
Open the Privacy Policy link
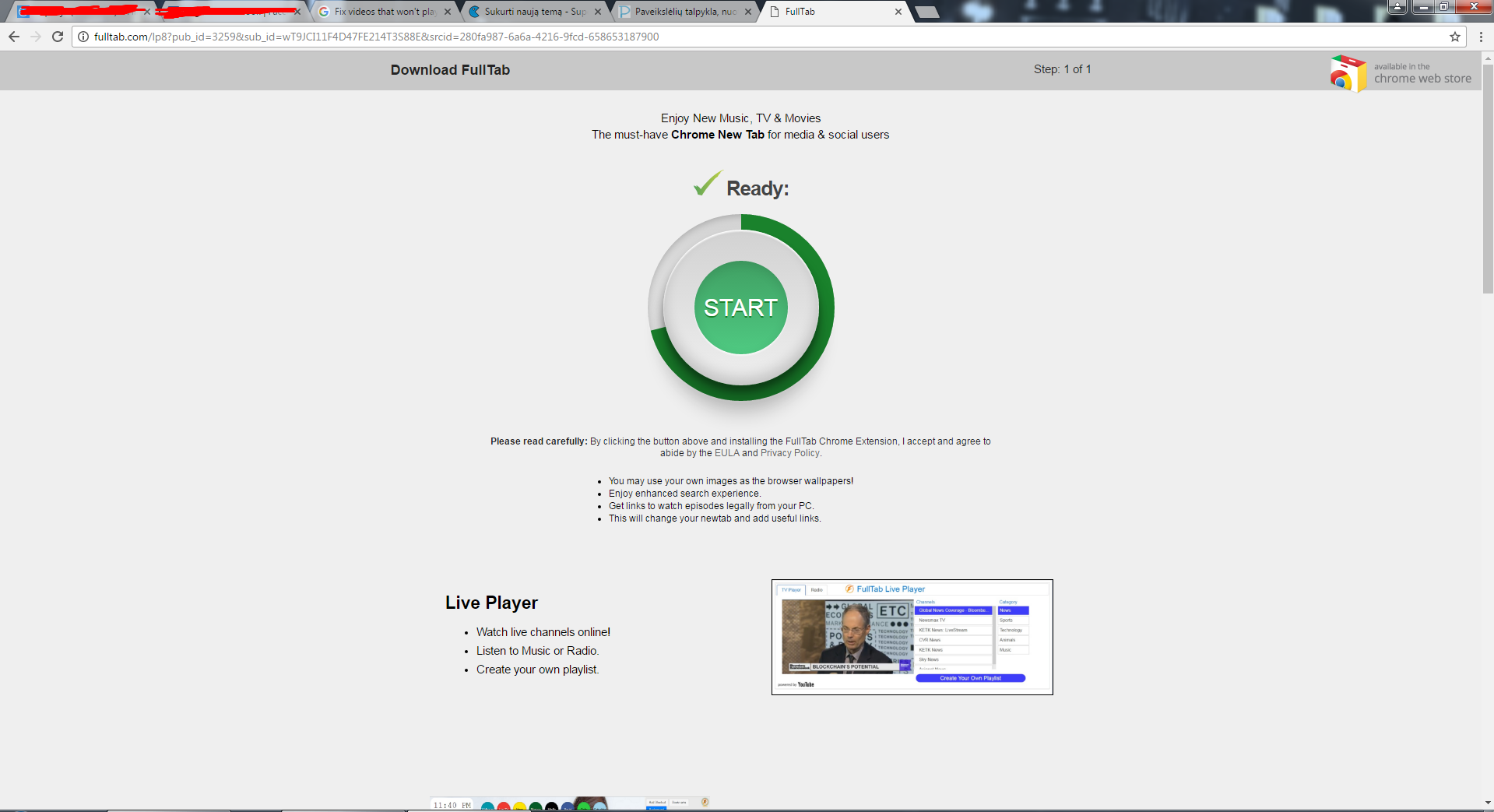click(789, 453)
